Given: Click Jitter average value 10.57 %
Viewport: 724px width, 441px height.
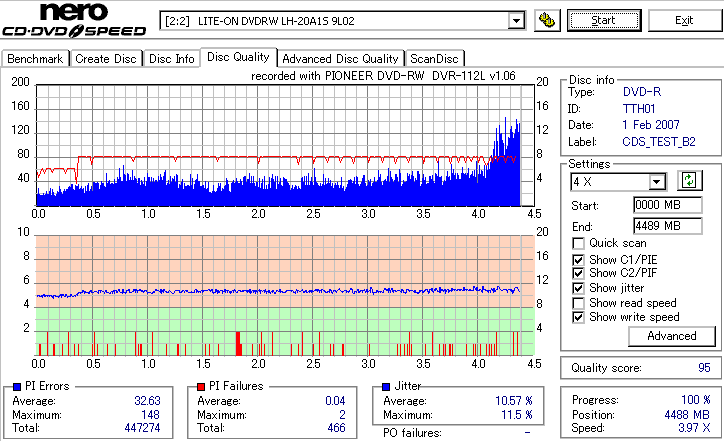Looking at the screenshot, I should pos(514,401).
